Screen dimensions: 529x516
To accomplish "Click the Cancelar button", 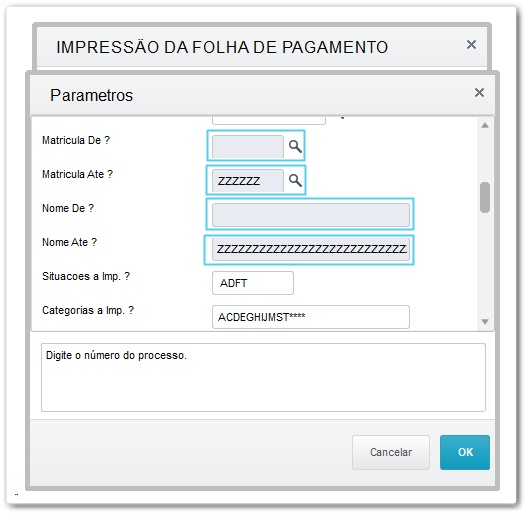I will (391, 452).
